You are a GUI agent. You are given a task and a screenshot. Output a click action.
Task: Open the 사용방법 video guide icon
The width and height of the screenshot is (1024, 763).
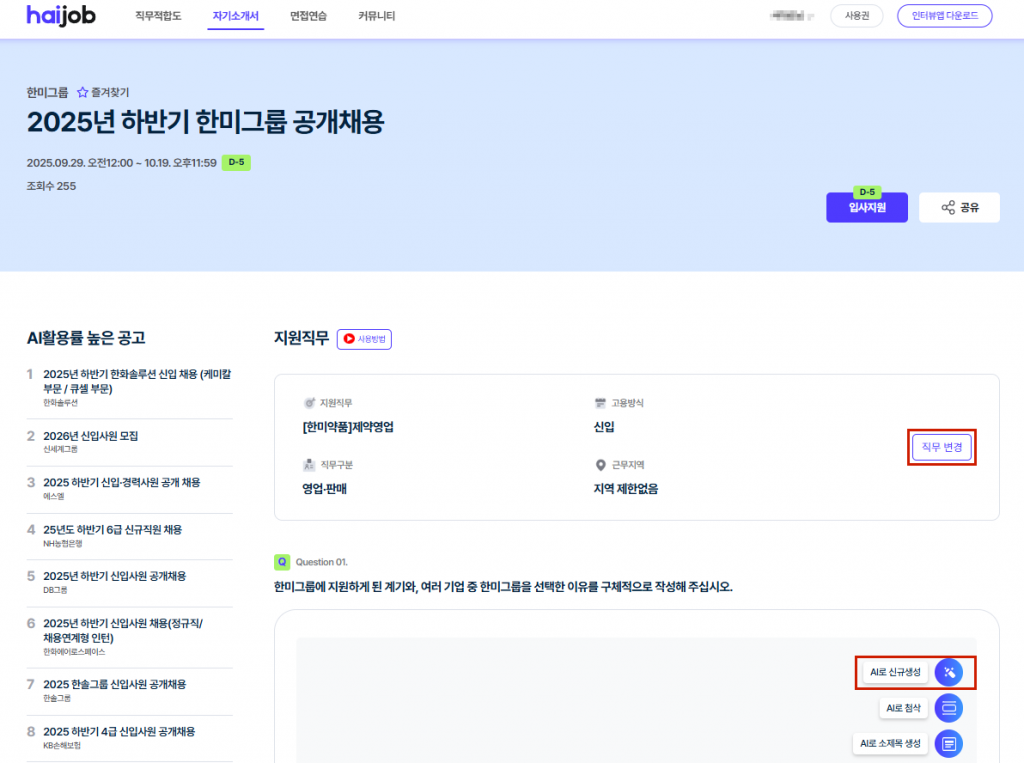(x=364, y=339)
